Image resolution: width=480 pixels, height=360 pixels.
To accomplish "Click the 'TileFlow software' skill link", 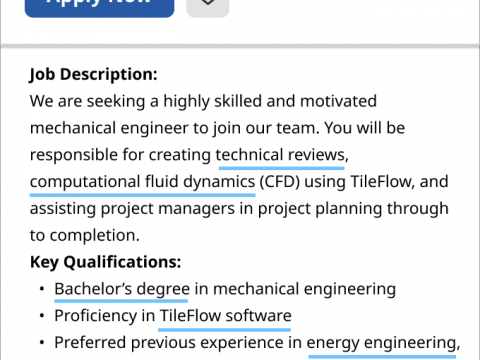I will 226,316.
